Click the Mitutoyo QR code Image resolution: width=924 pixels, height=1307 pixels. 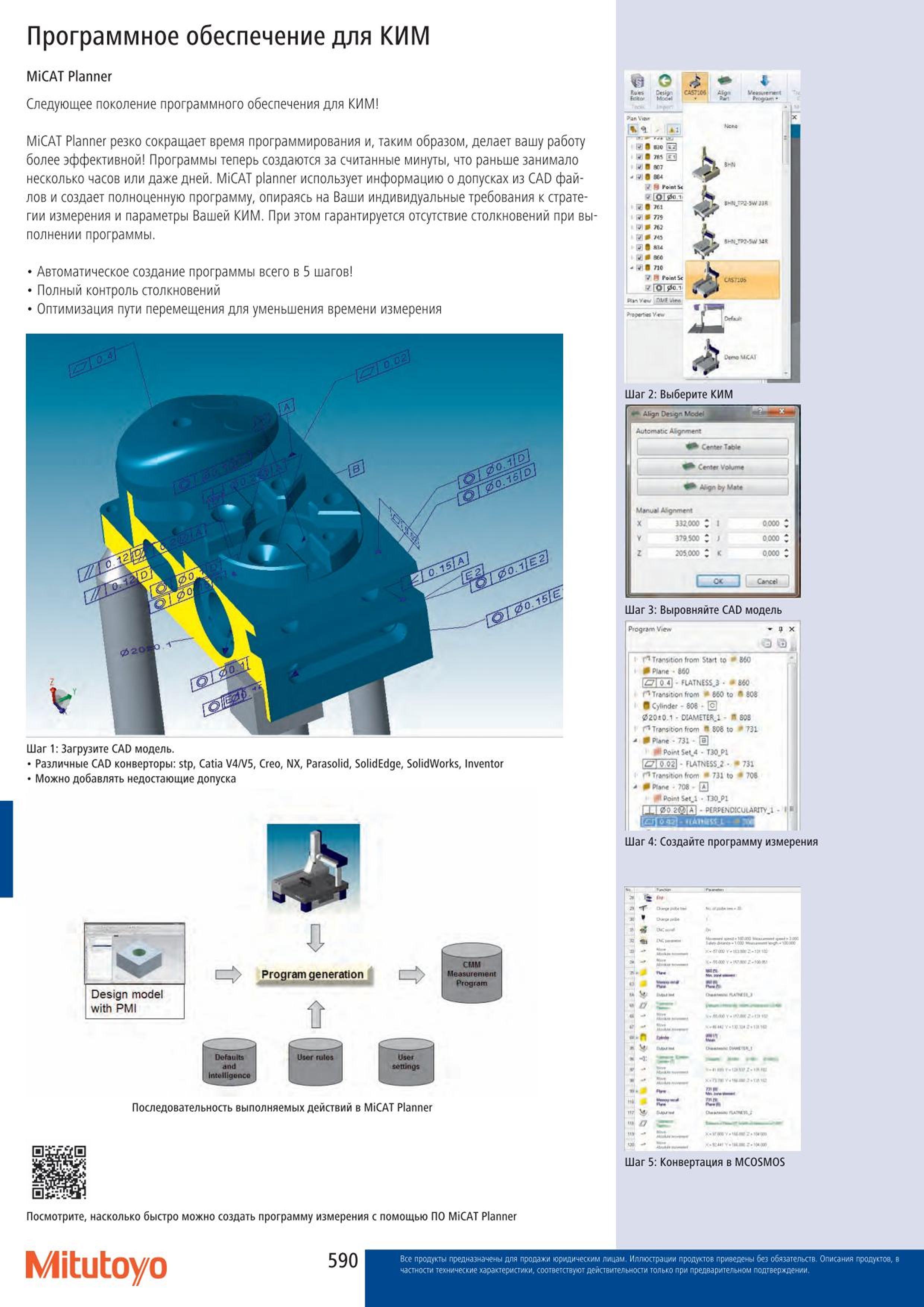58,1173
